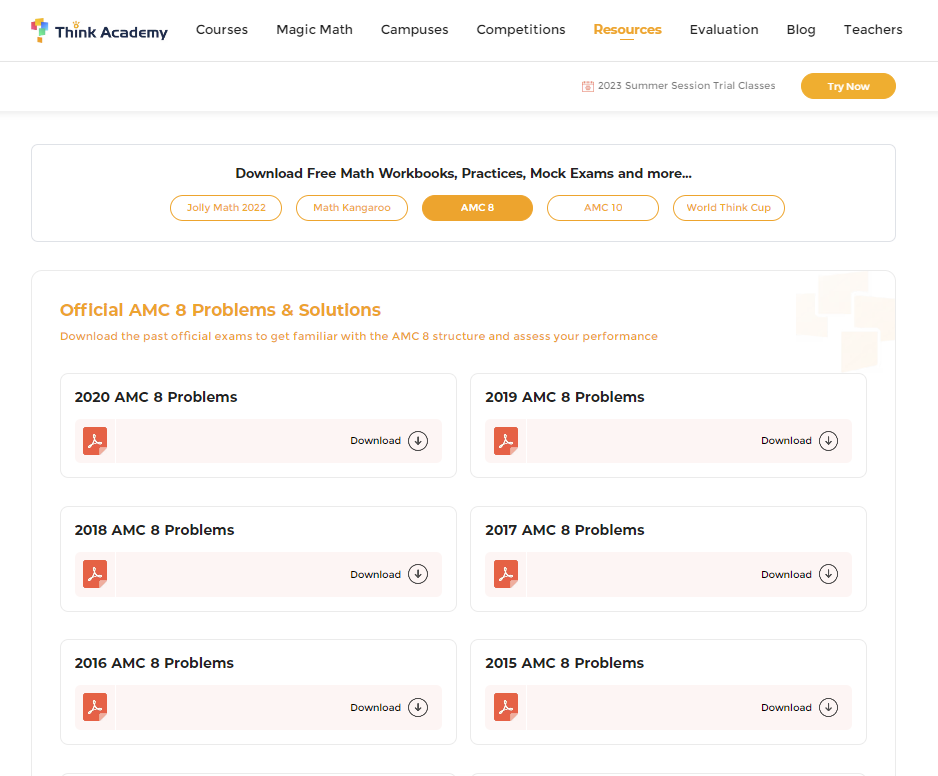938x776 pixels.
Task: Click the '2020 AMC 8 Problems' title
Action: point(156,397)
